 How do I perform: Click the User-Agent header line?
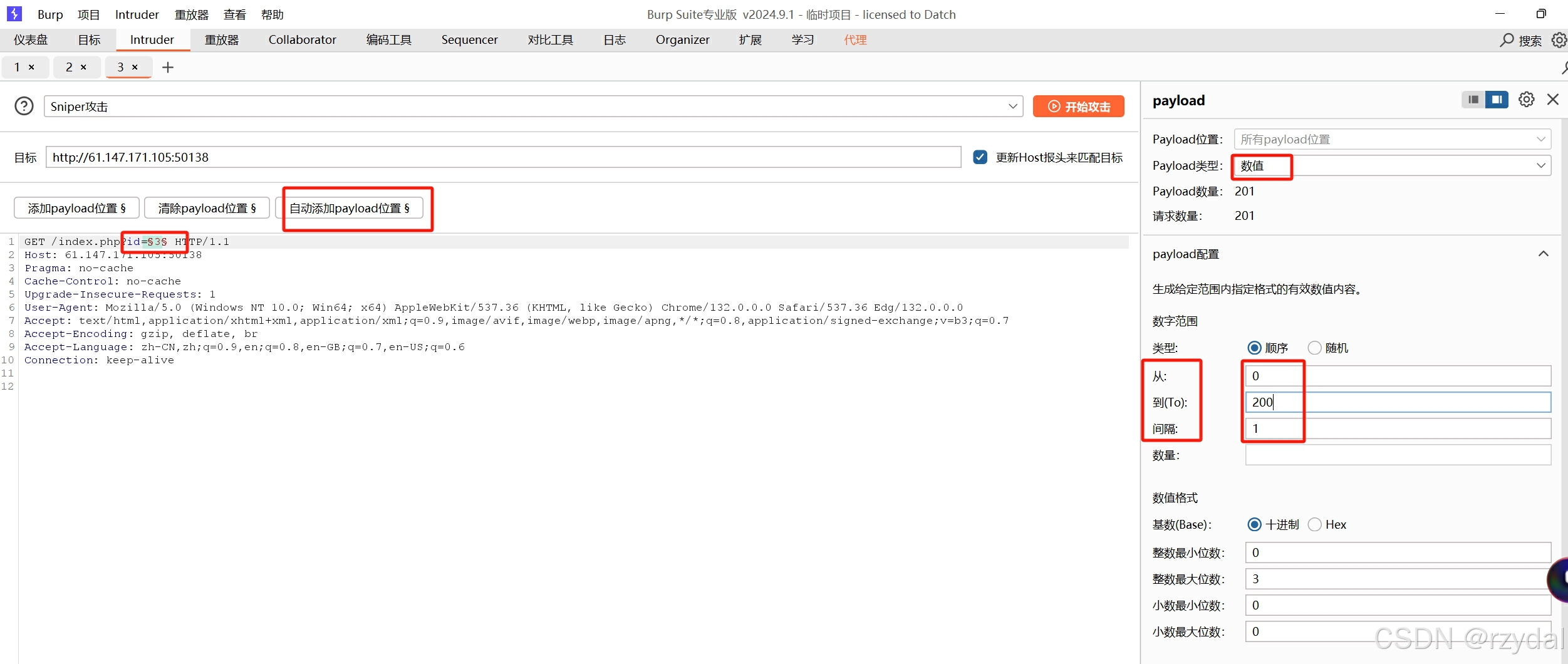(493, 308)
